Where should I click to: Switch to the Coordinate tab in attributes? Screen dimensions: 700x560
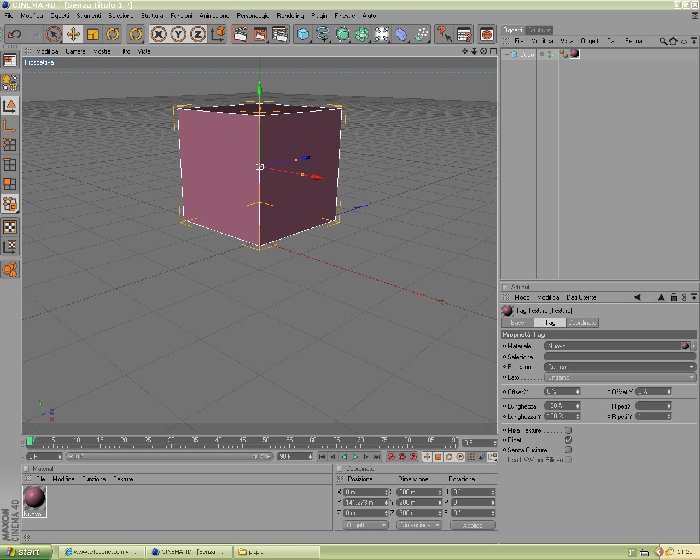583,322
